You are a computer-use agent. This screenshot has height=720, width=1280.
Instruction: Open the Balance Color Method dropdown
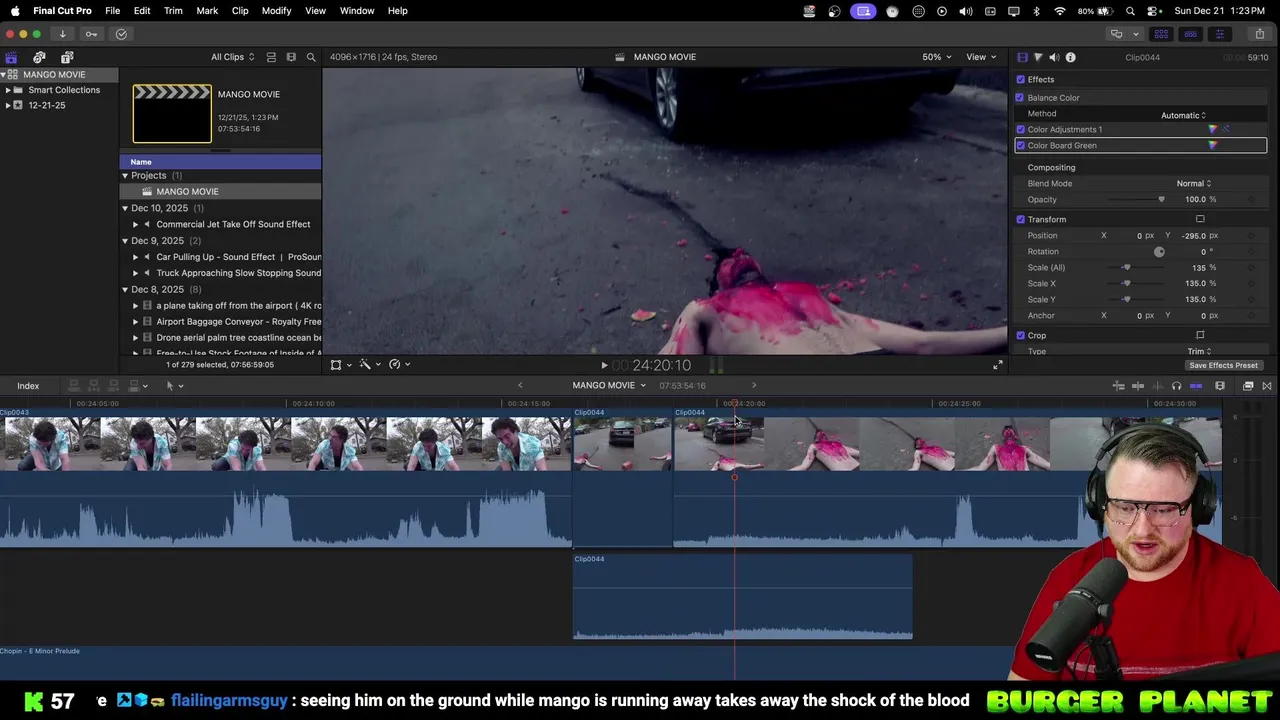click(1183, 115)
